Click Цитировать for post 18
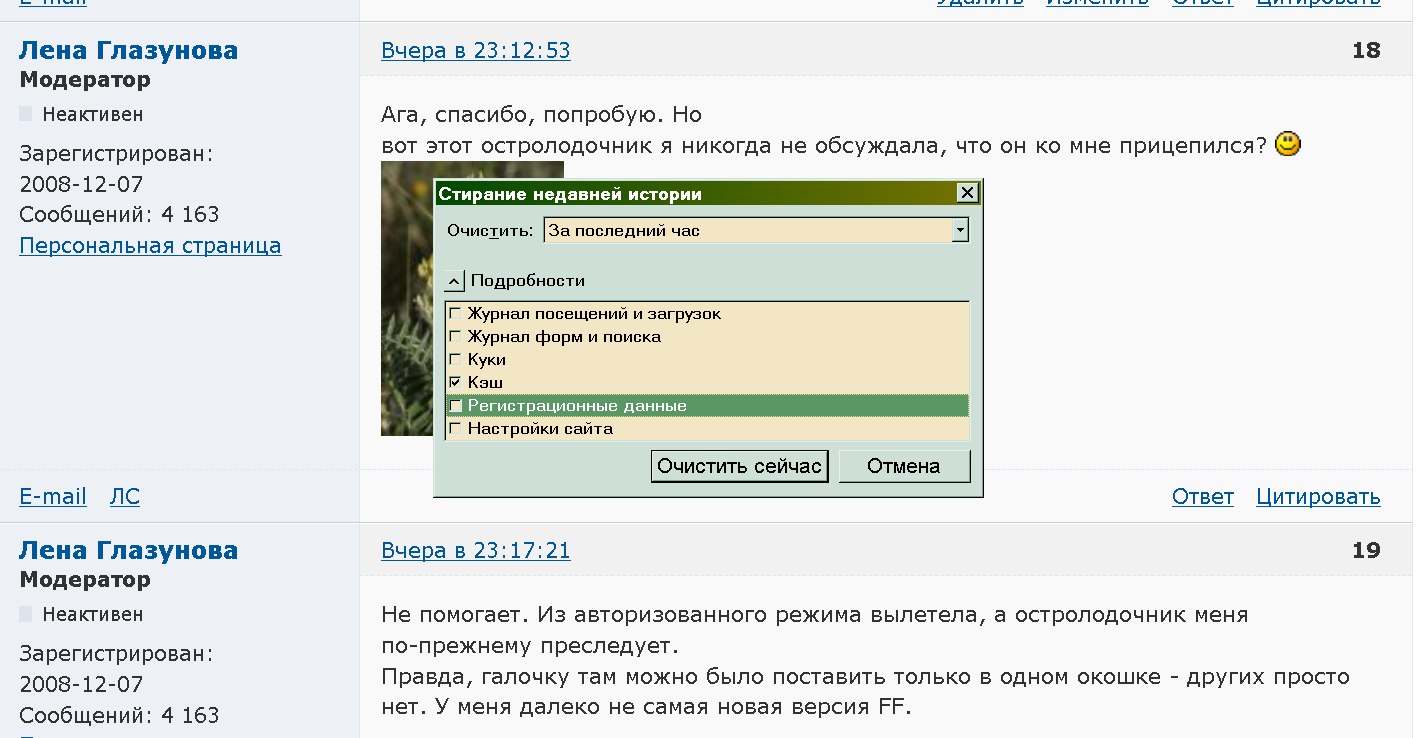Image resolution: width=1425 pixels, height=738 pixels. [1318, 497]
